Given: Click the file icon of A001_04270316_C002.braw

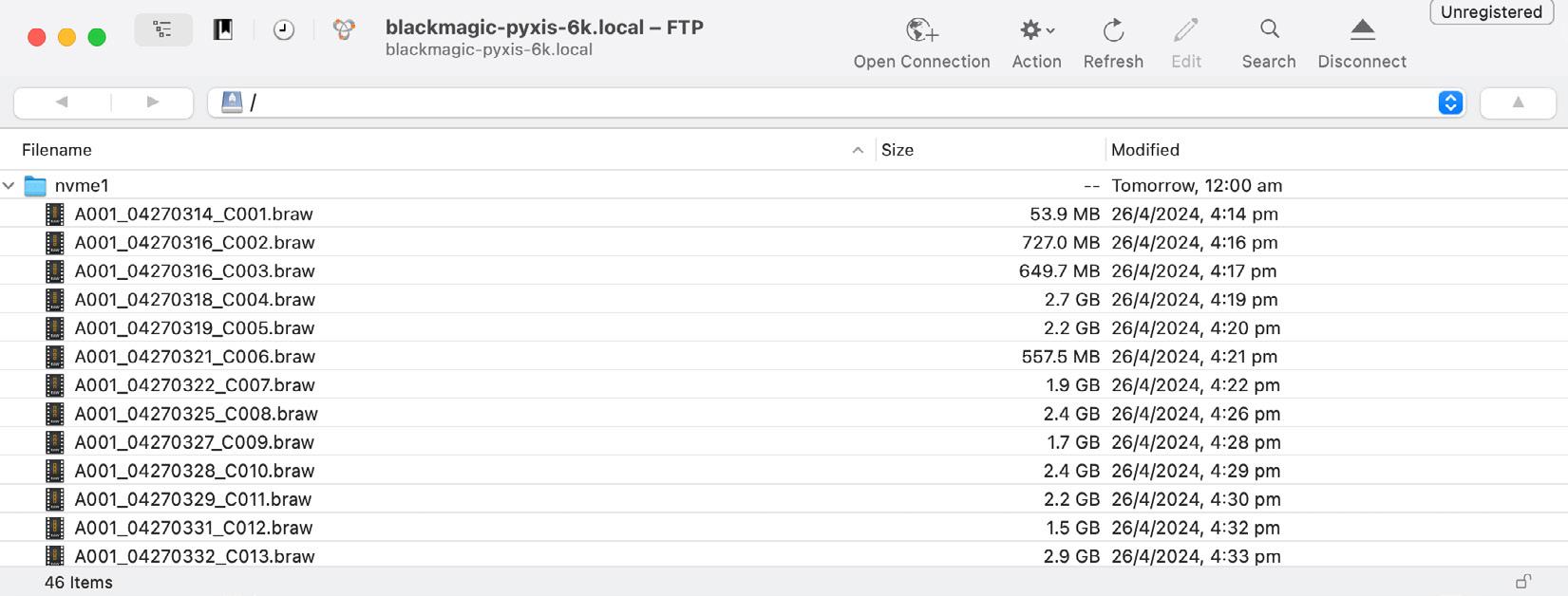Looking at the screenshot, I should [x=55, y=243].
